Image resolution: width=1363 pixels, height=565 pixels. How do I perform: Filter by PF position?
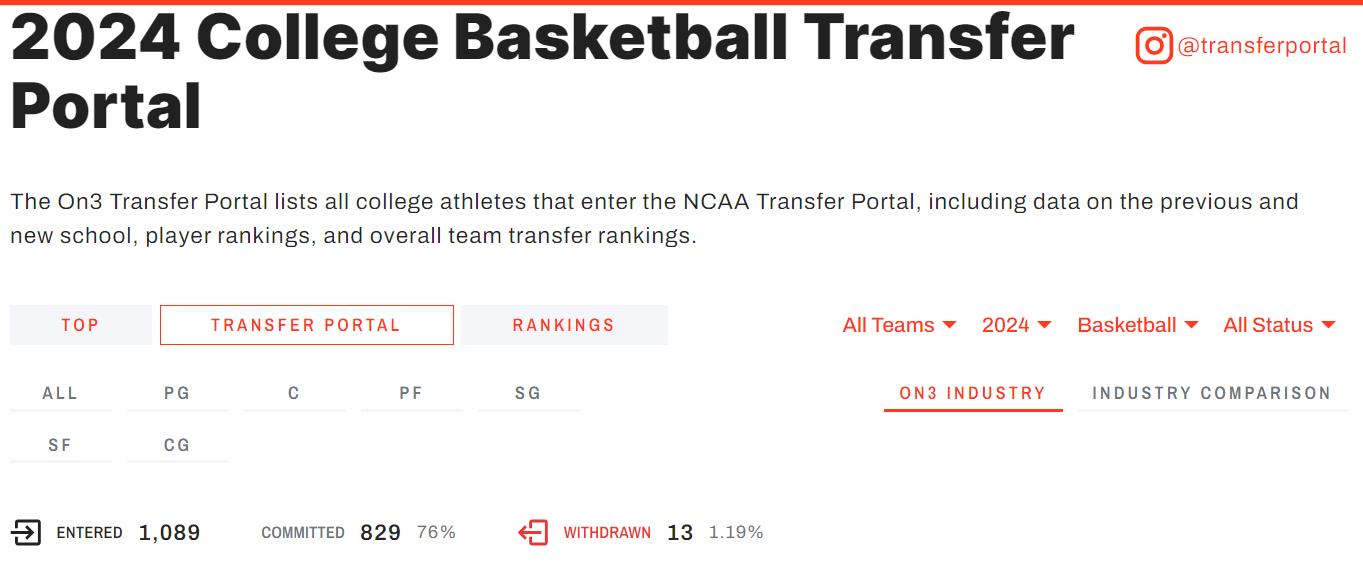[x=411, y=394]
